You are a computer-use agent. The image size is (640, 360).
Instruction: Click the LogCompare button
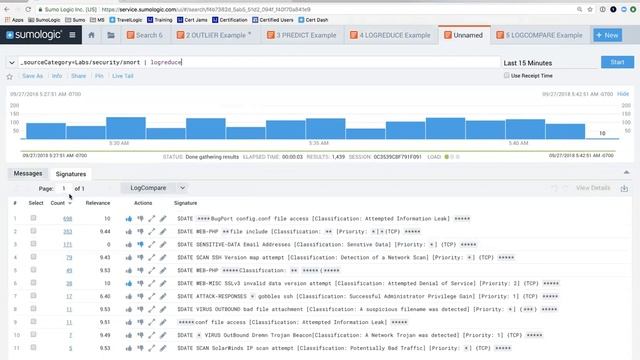148,188
